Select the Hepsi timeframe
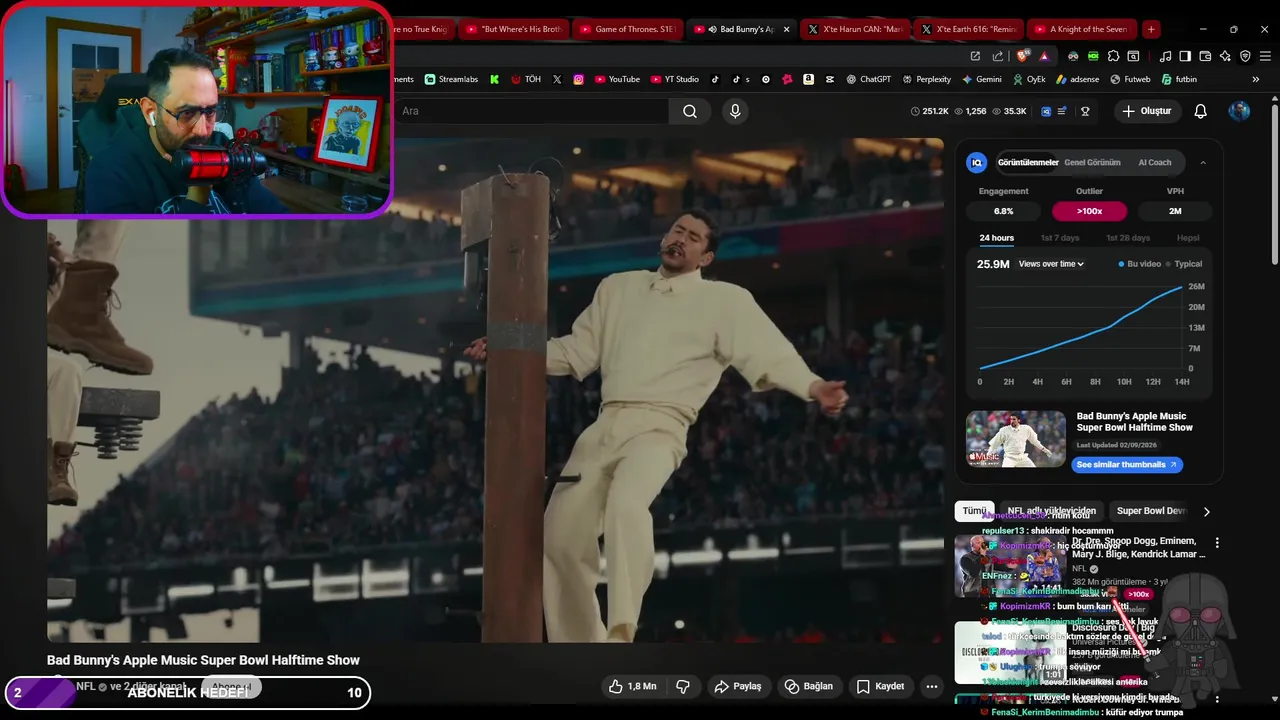 pos(1188,238)
